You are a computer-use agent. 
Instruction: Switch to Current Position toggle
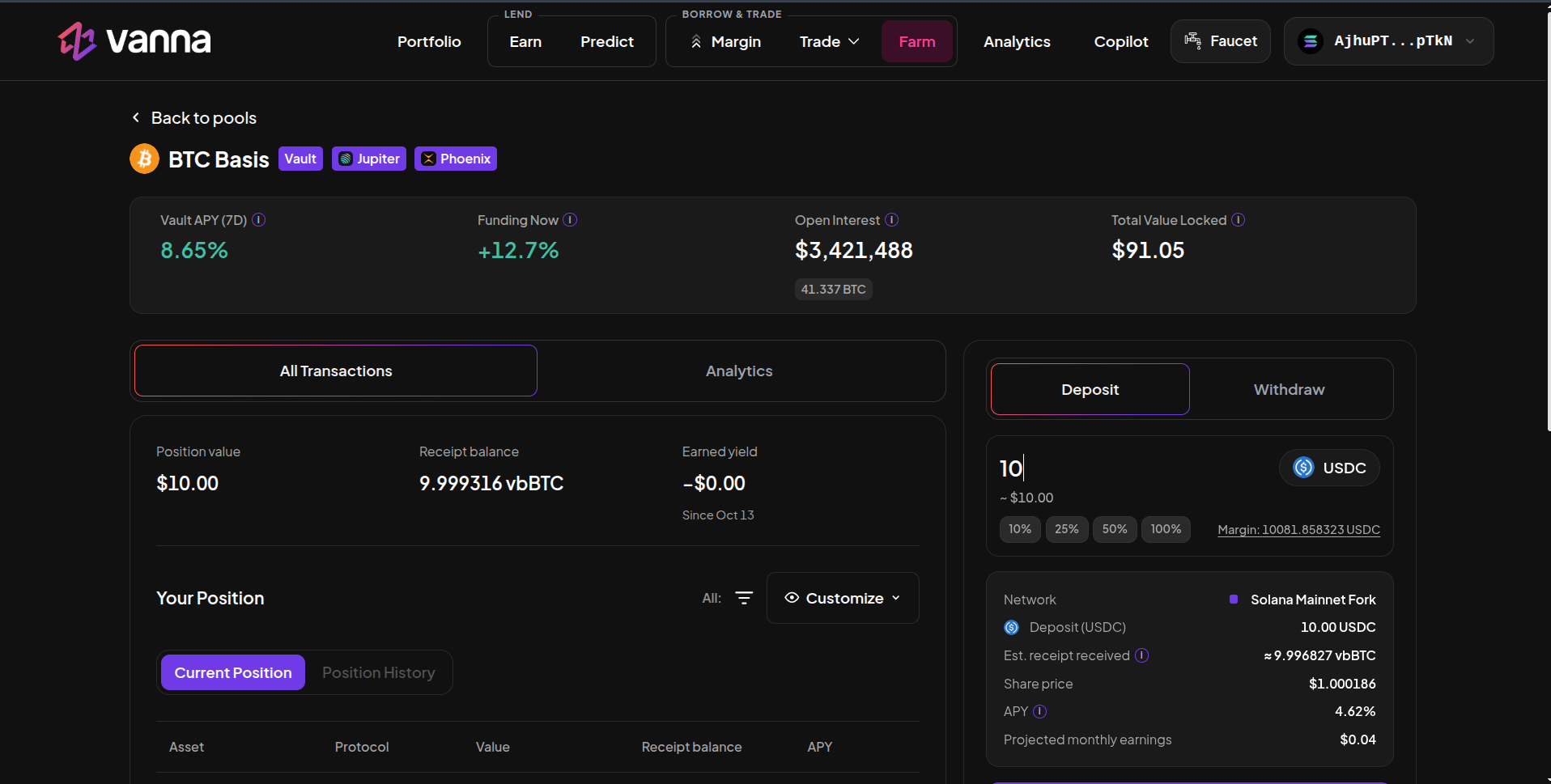pyautogui.click(x=233, y=672)
